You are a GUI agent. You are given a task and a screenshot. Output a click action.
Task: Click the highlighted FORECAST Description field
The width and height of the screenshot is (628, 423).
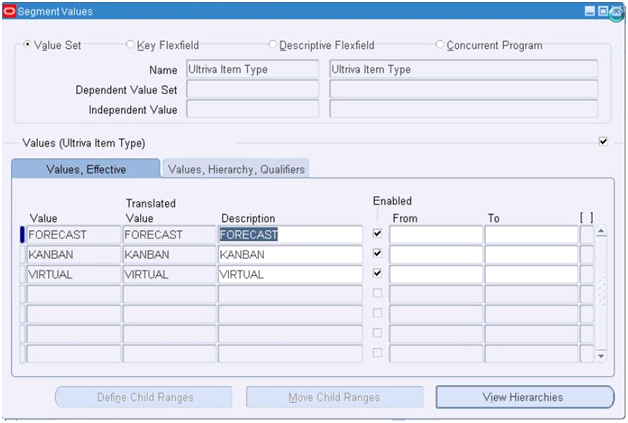(x=290, y=235)
